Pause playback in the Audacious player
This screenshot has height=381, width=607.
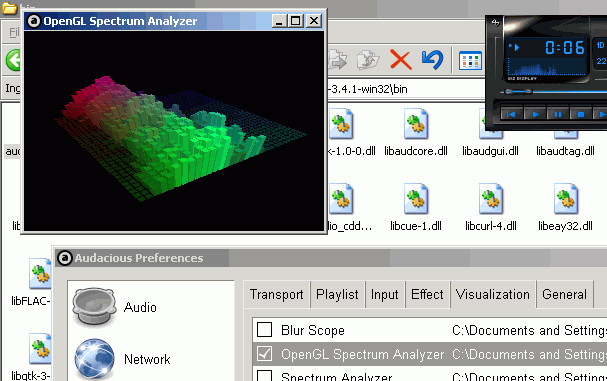[558, 114]
